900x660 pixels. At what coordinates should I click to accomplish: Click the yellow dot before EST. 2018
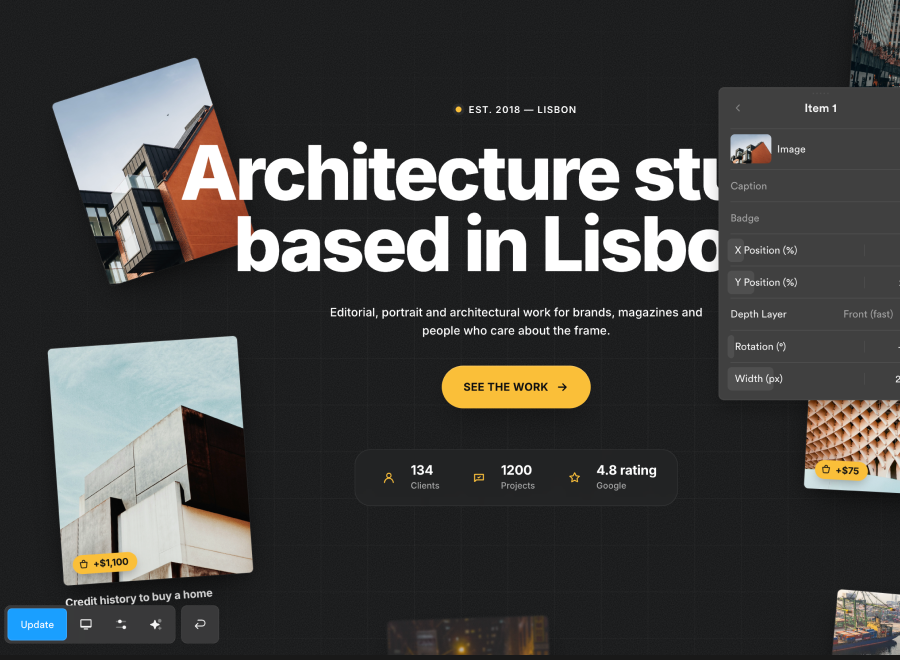[x=459, y=109]
